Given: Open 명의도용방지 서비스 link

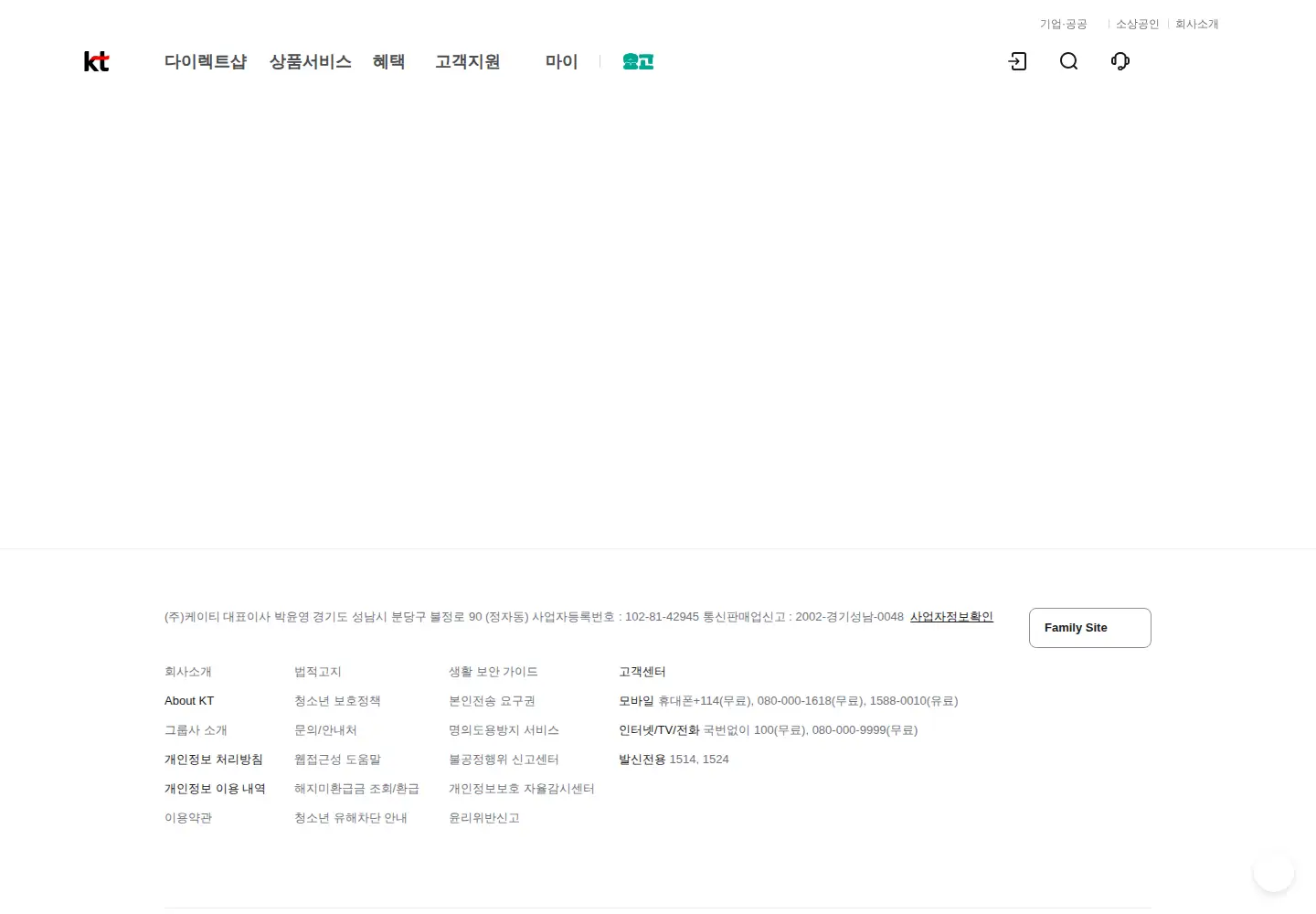Looking at the screenshot, I should (x=504, y=730).
